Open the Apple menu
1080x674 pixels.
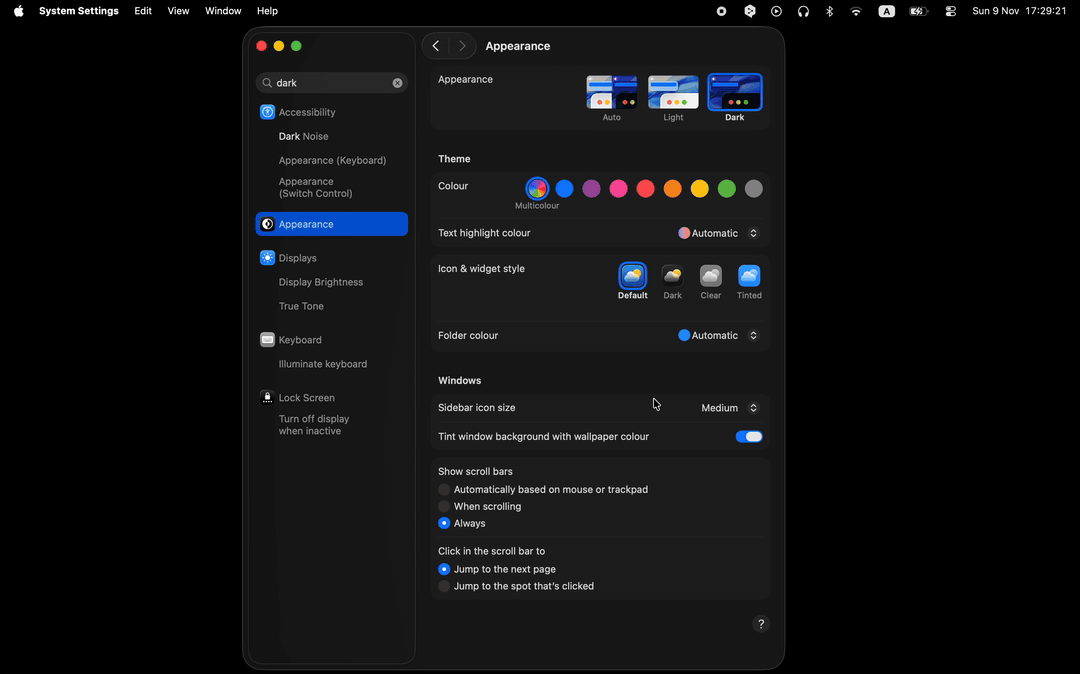[19, 11]
